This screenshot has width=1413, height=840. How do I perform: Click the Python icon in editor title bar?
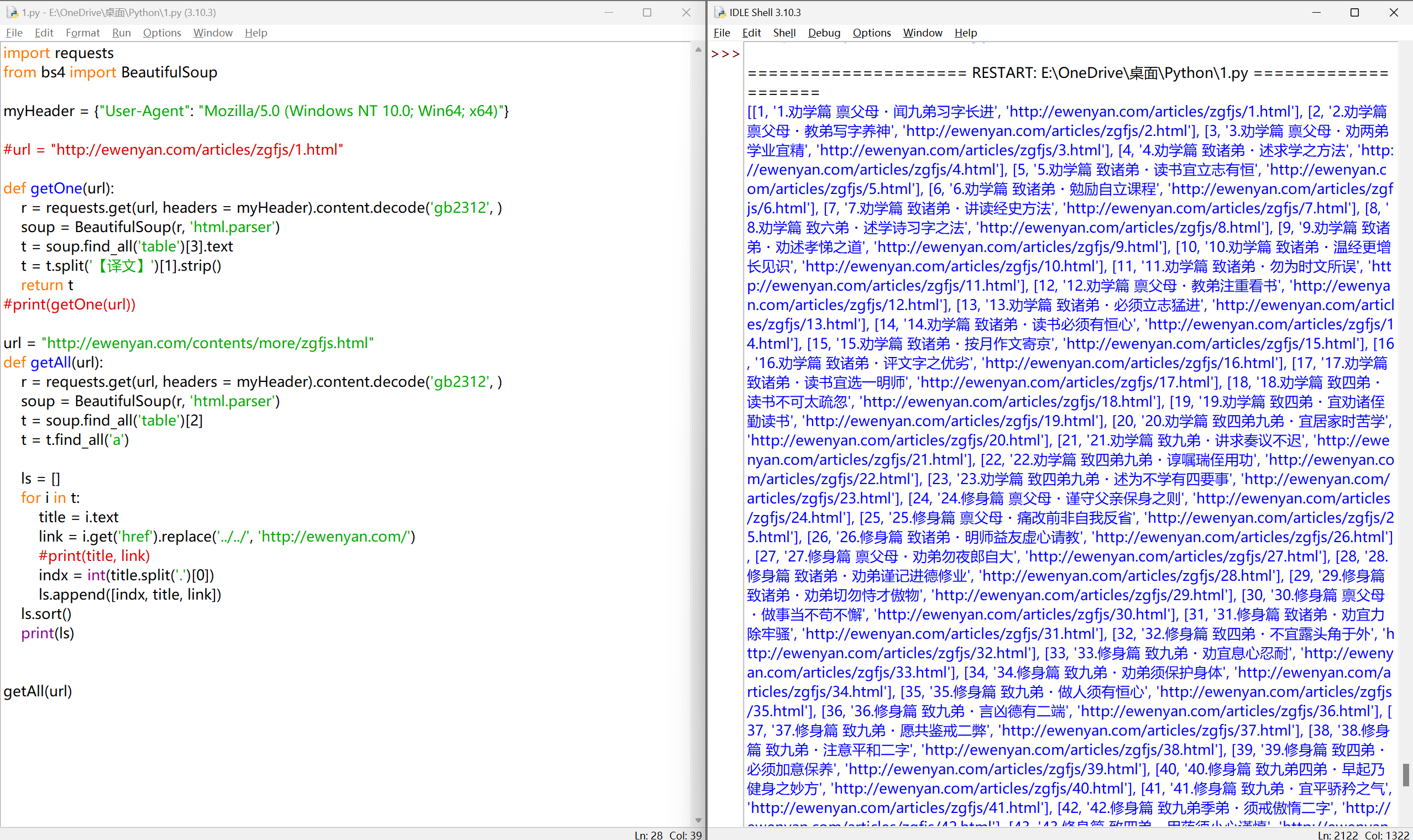coord(12,12)
